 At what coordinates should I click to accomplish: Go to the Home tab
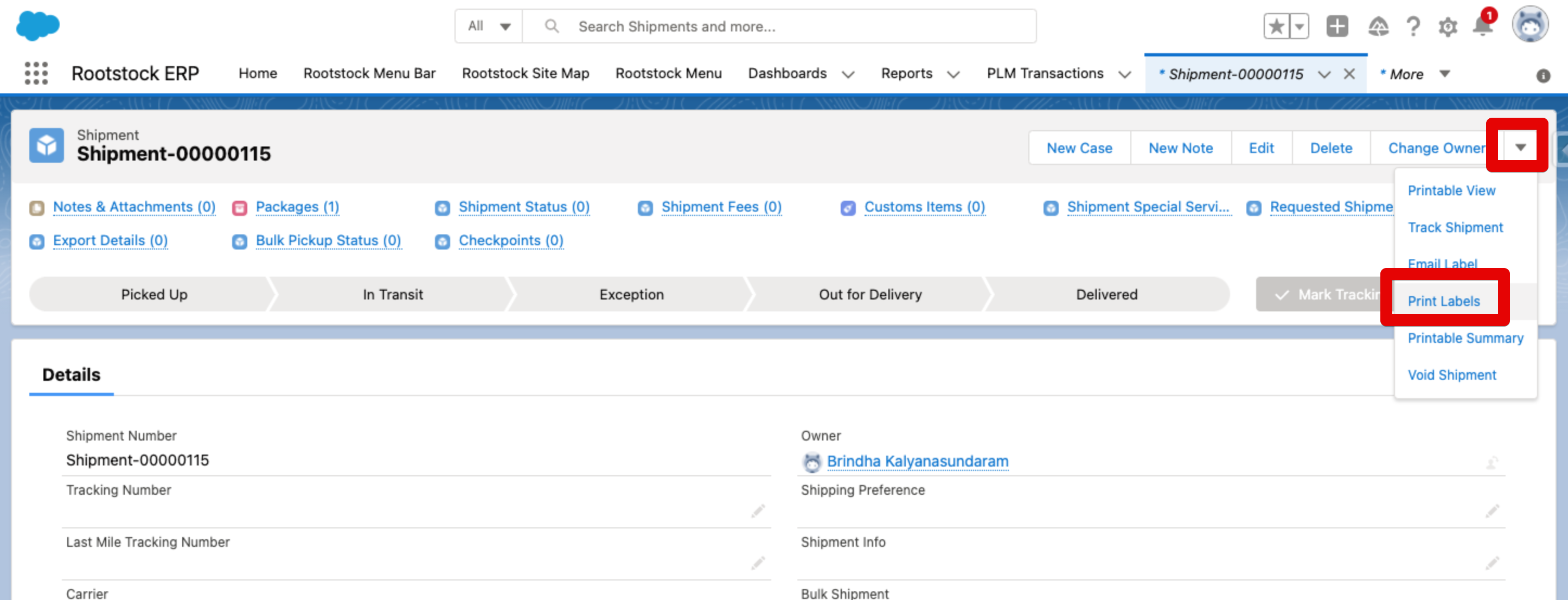click(258, 74)
